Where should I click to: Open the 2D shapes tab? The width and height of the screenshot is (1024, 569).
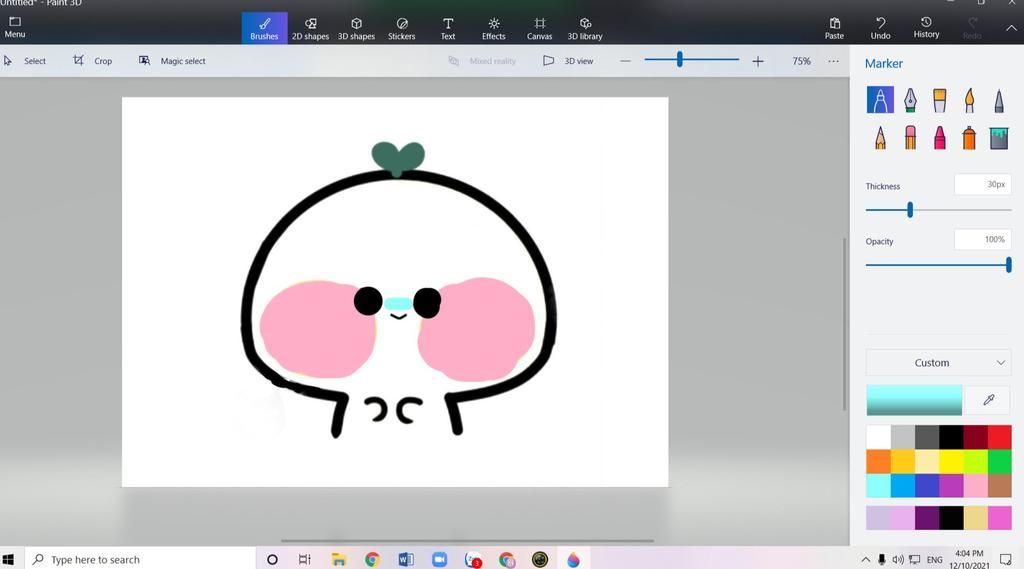point(310,28)
